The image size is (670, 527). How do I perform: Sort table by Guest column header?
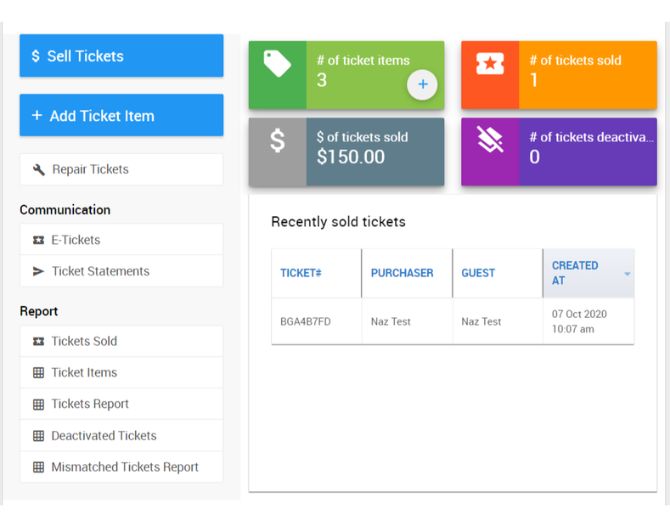(478, 273)
